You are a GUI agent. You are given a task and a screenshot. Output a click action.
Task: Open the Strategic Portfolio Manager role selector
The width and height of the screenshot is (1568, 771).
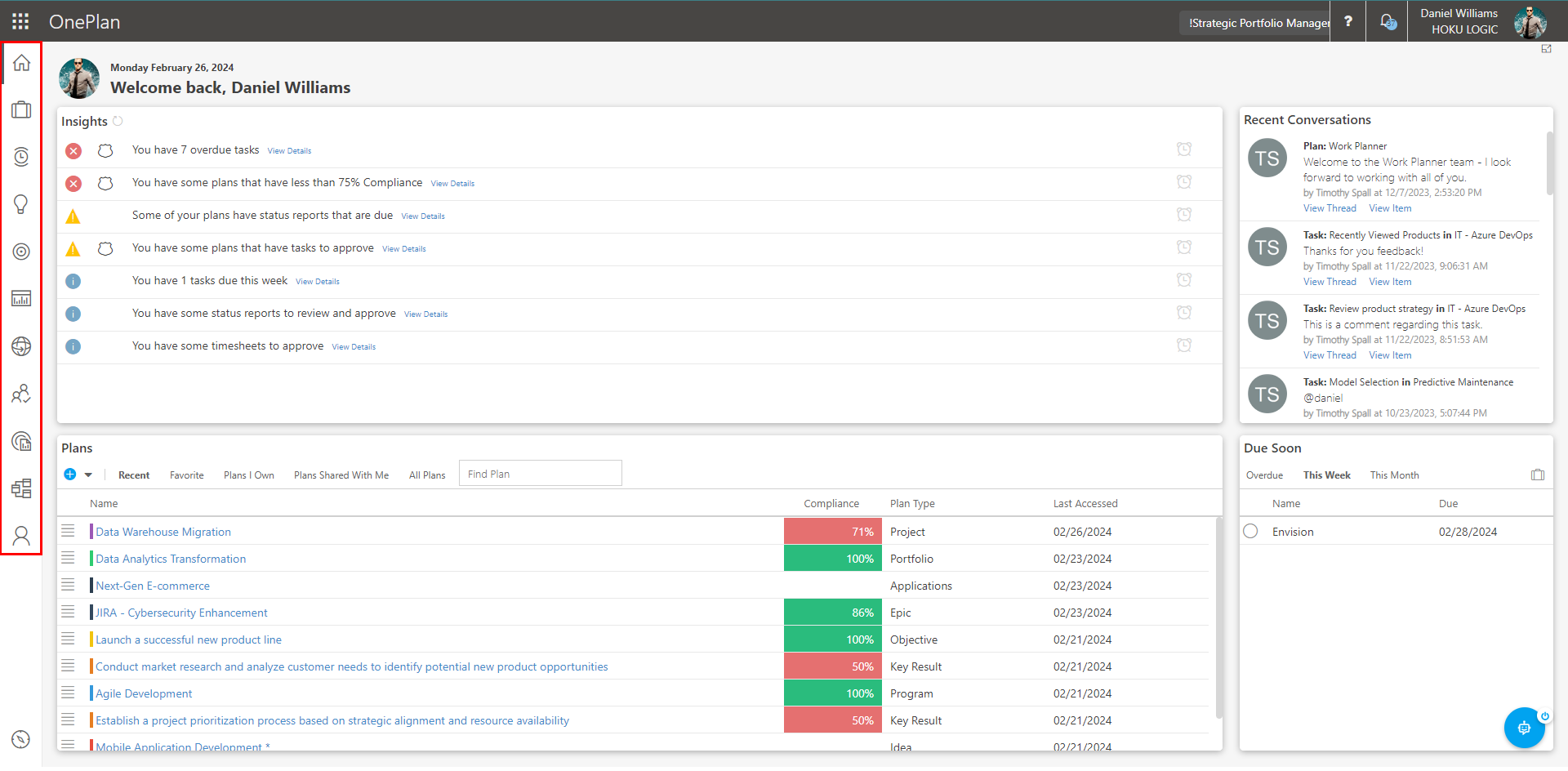[1254, 23]
